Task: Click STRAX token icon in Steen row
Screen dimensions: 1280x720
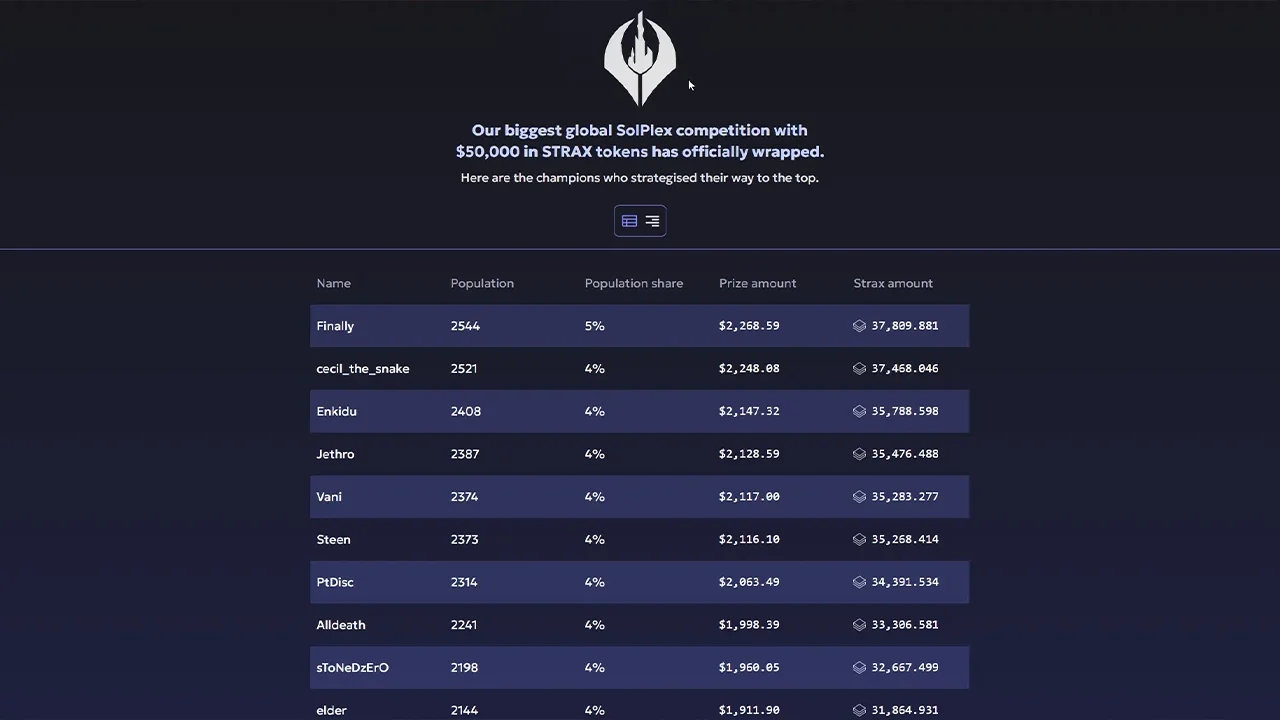Action: pyautogui.click(x=859, y=539)
